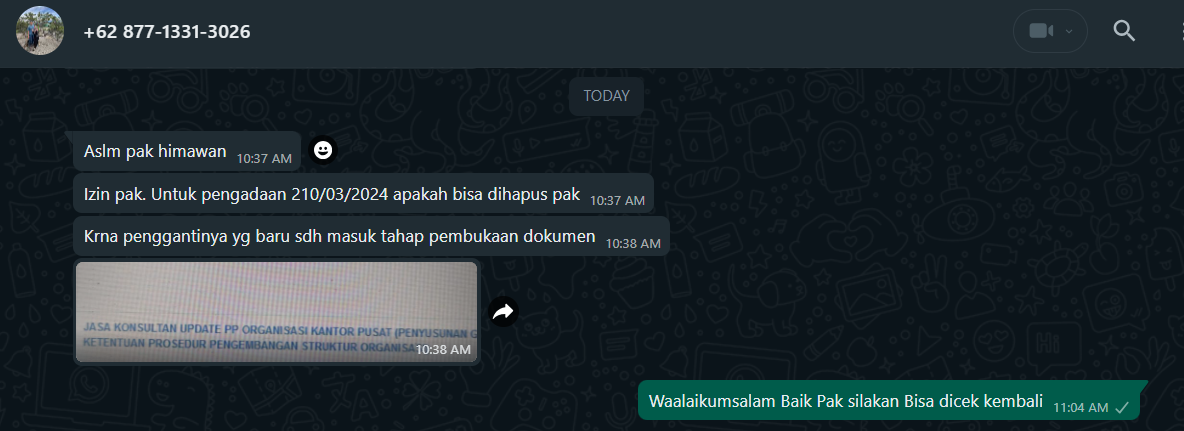
Task: Open the three-dot chat menu at the edge
Action: point(1180,31)
